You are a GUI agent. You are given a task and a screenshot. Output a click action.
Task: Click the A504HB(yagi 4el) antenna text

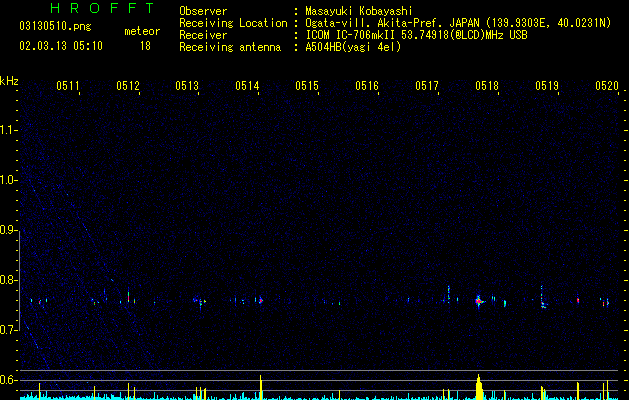click(x=353, y=47)
